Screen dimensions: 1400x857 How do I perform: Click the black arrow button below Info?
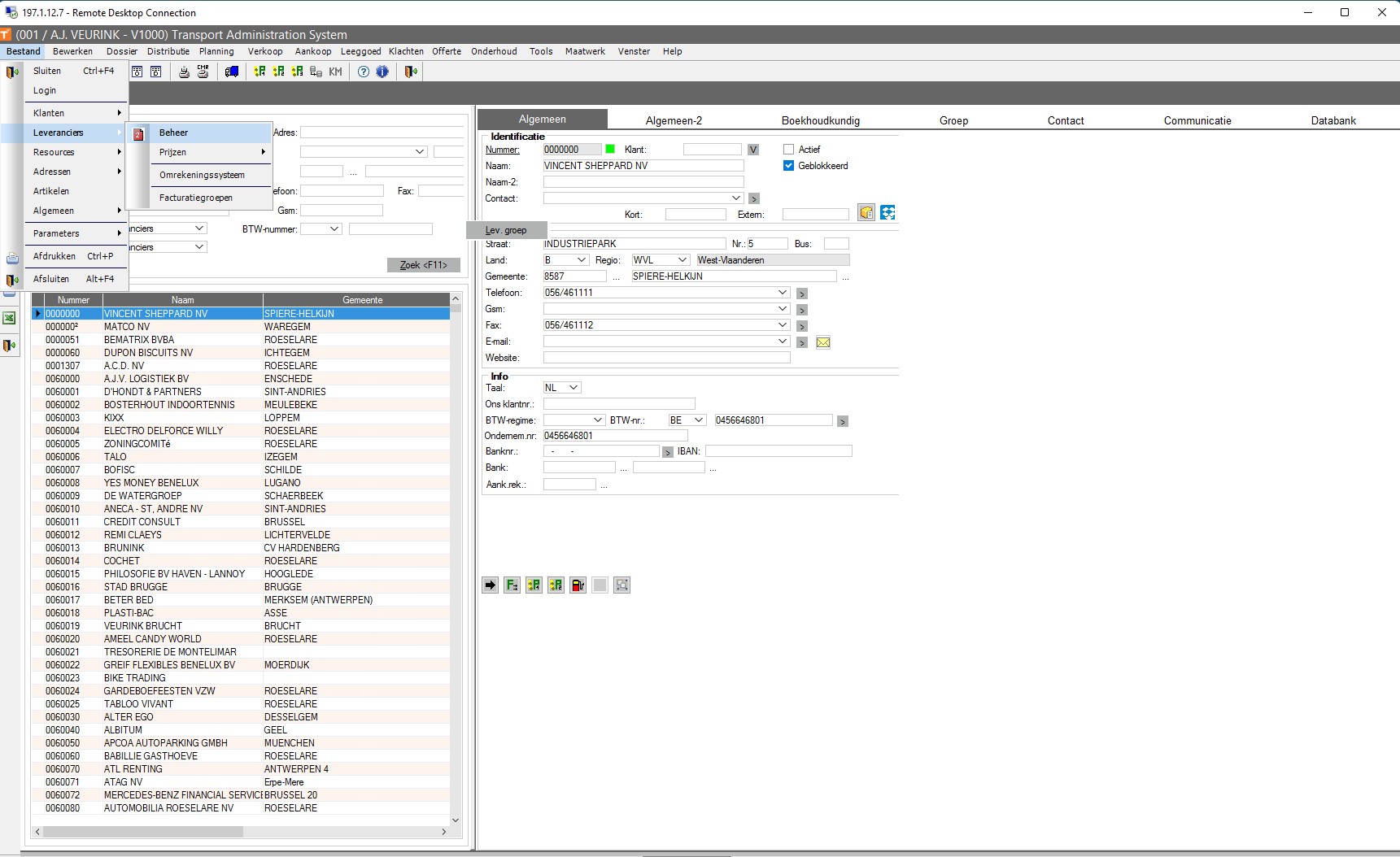(490, 585)
